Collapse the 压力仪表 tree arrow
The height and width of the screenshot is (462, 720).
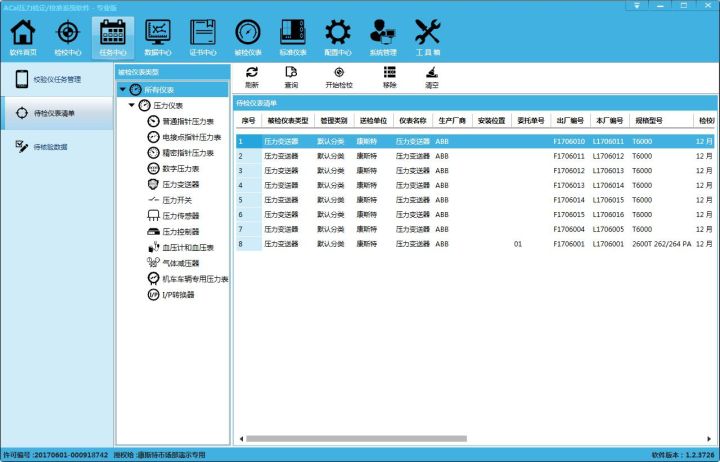pyautogui.click(x=132, y=105)
